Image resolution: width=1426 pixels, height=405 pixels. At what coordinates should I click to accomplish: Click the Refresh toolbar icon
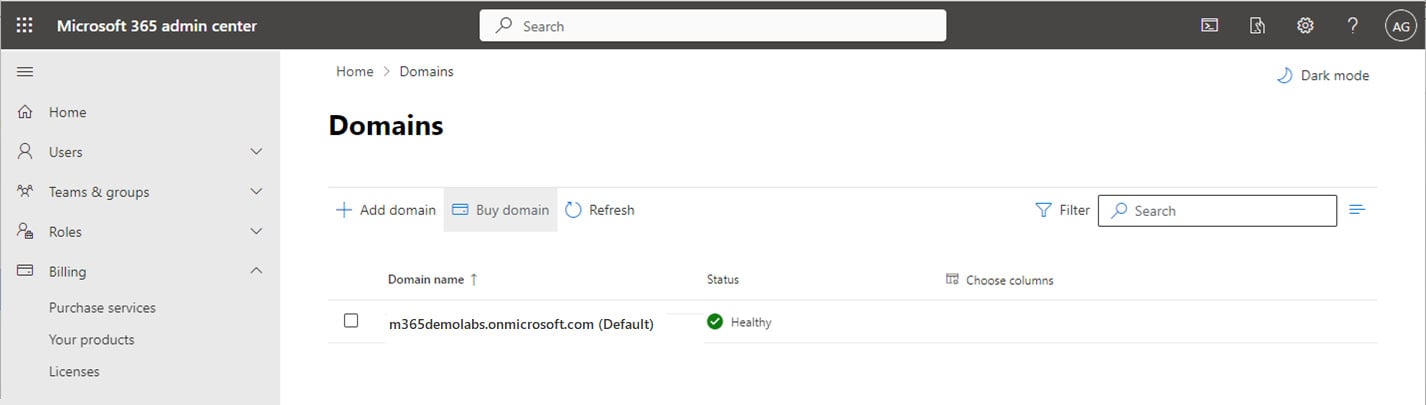click(573, 210)
